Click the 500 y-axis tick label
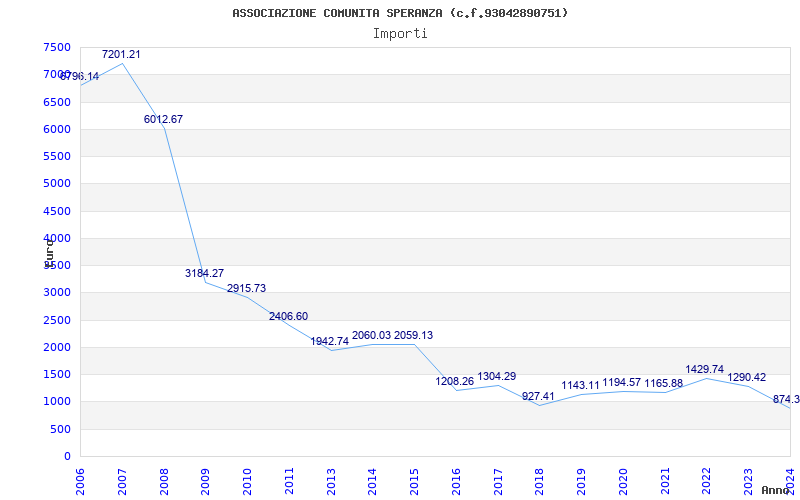The image size is (800, 500). pyautogui.click(x=61, y=429)
